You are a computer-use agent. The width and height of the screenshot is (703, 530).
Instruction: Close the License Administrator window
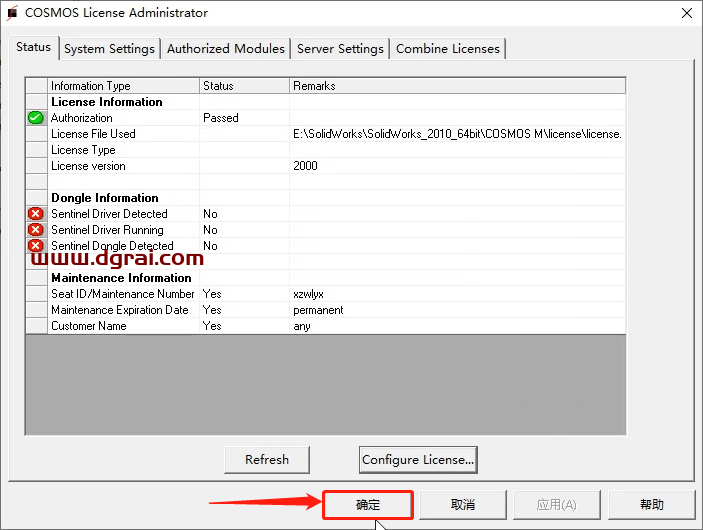point(686,13)
